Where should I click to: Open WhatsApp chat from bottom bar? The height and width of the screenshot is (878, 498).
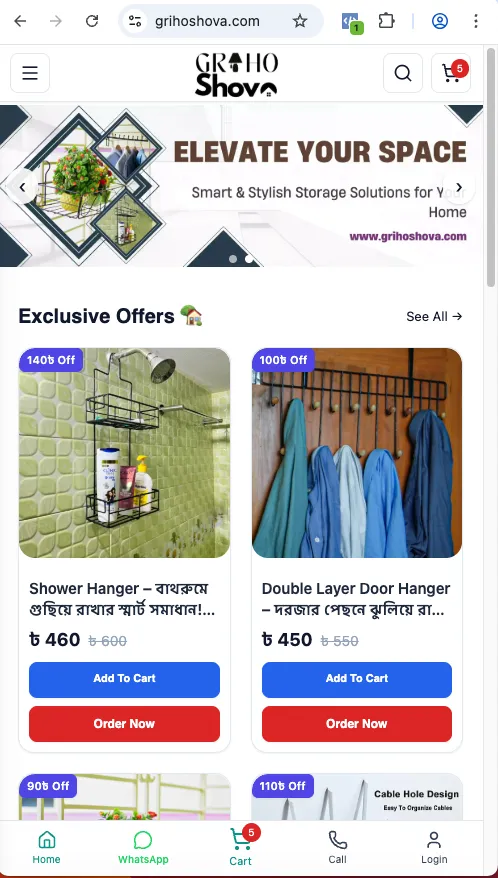pos(143,847)
